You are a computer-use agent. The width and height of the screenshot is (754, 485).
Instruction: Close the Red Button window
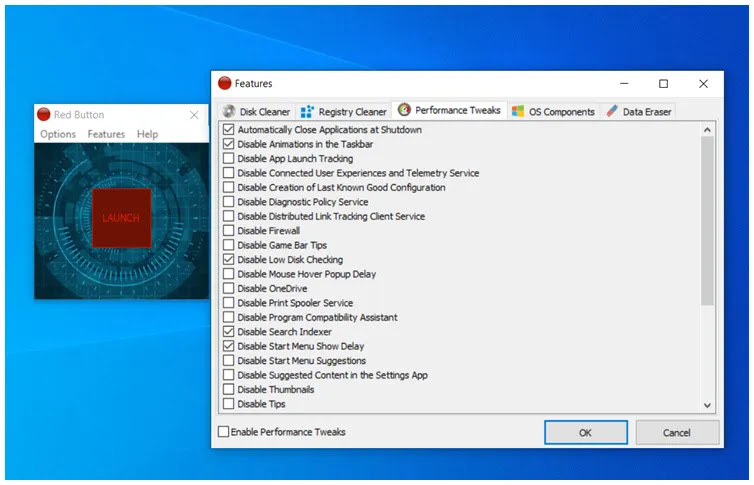click(x=194, y=115)
